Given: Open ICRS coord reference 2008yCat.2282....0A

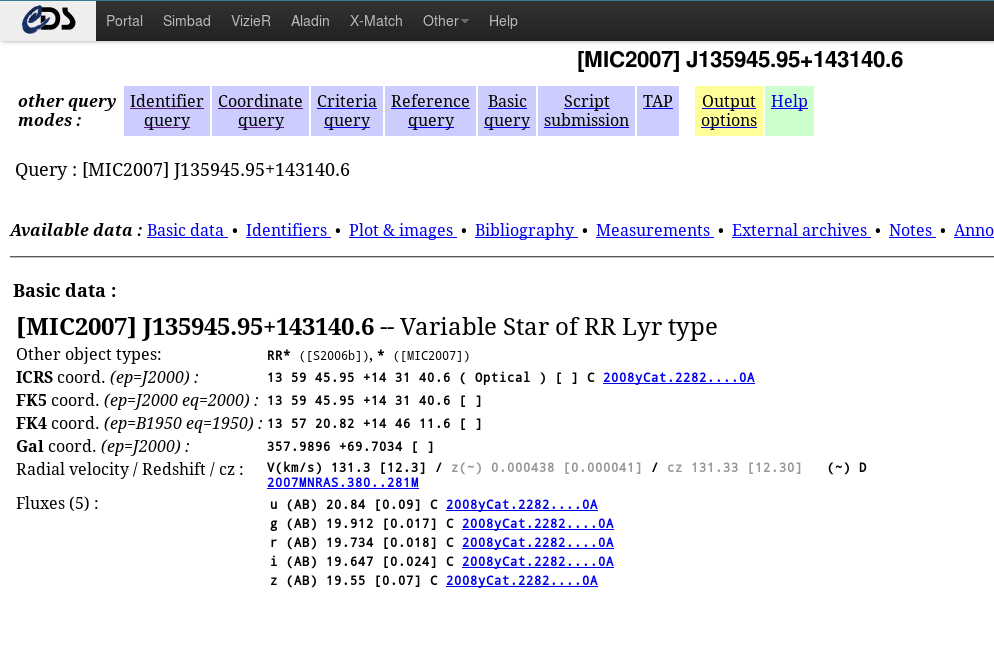Looking at the screenshot, I should [679, 378].
